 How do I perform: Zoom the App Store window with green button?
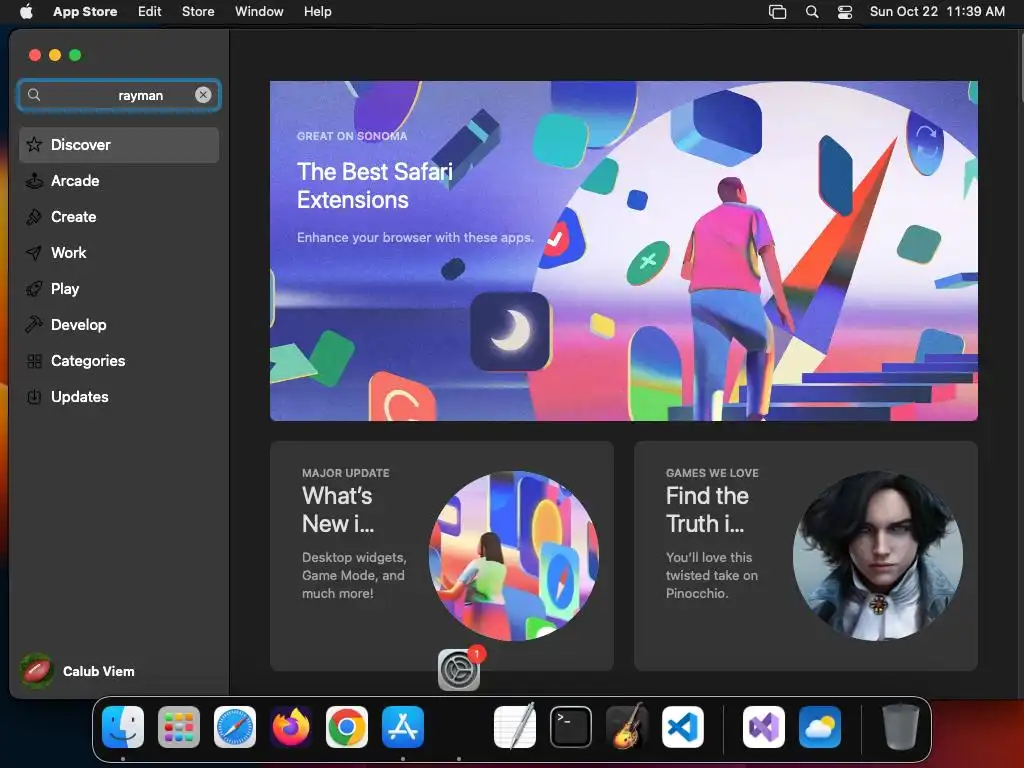[75, 56]
